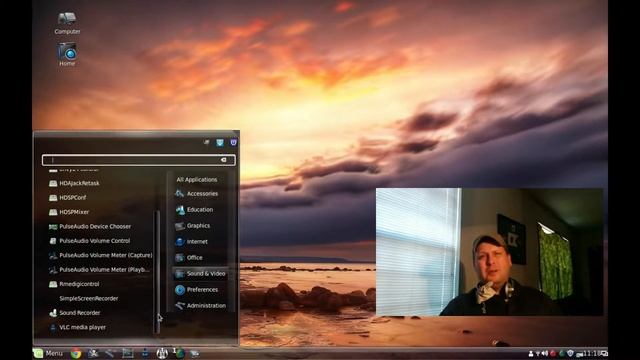
Task: Open the Computer desktop icon
Action: tap(67, 22)
